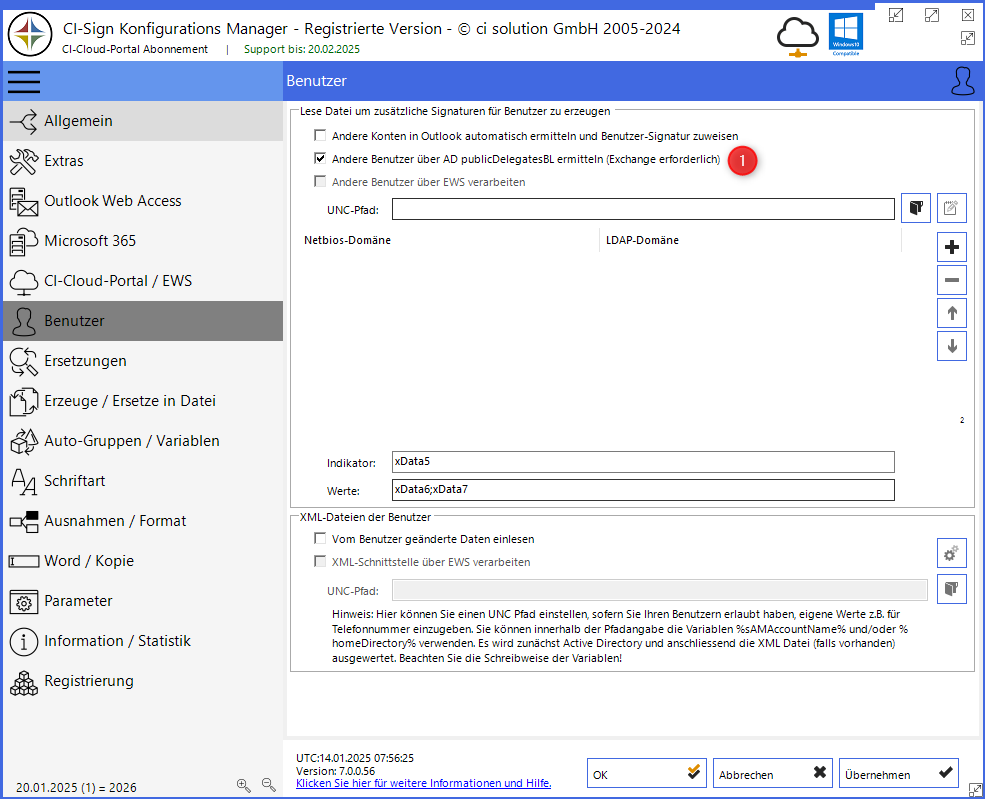Disable Andere Benutzer über AD publicDelegatesBL ermitteln
The image size is (985, 799).
point(321,158)
